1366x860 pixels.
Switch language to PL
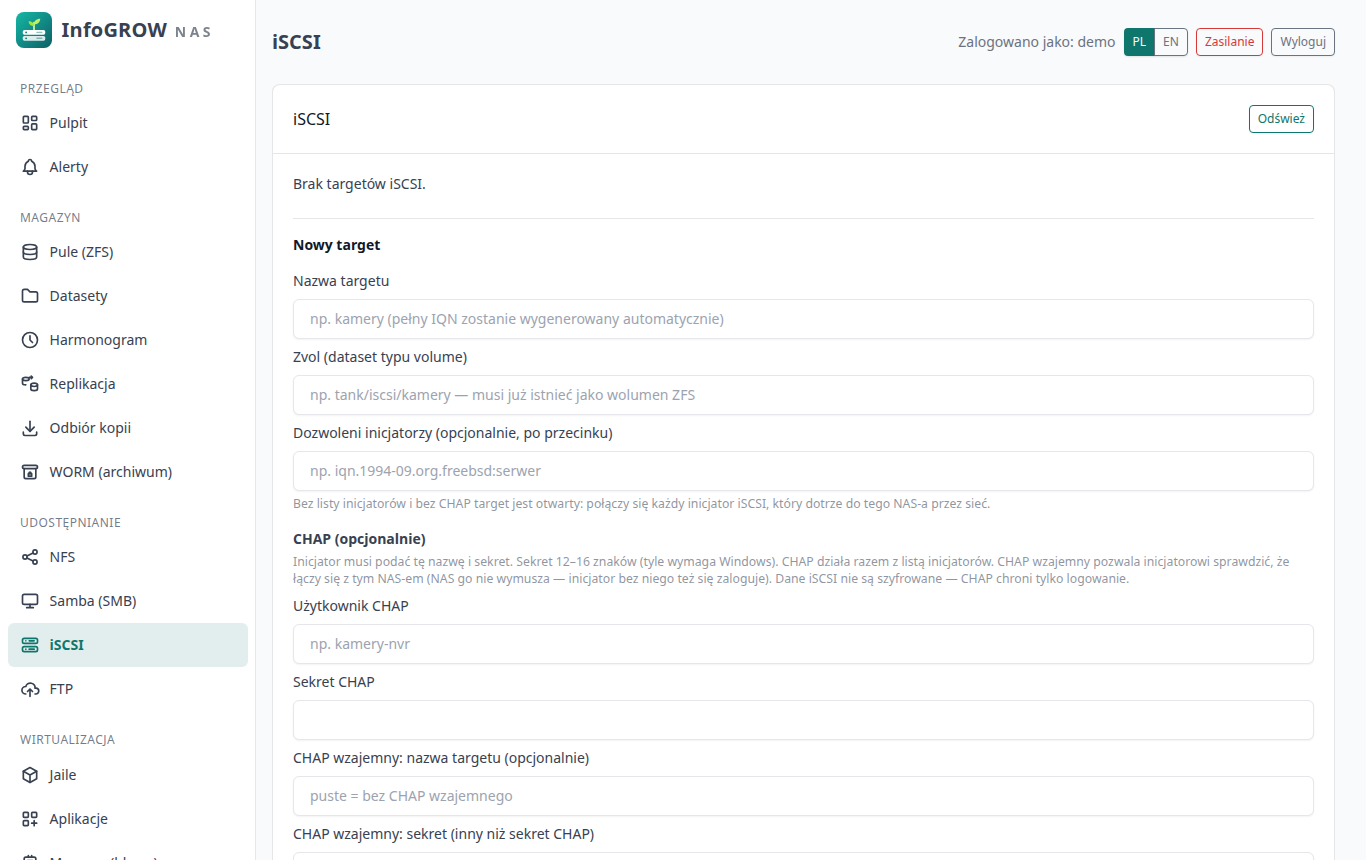(1139, 42)
